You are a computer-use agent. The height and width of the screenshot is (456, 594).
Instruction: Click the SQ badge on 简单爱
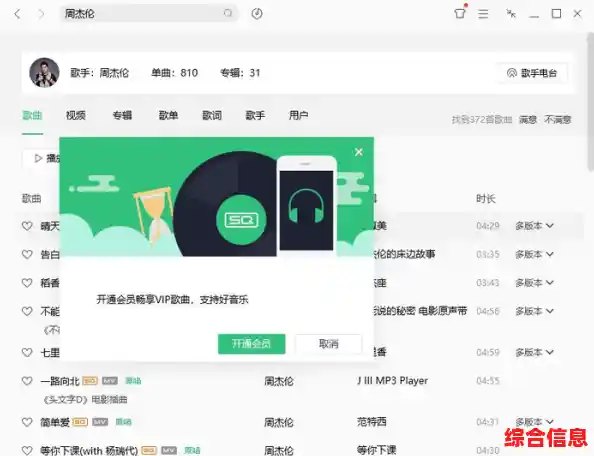(x=80, y=422)
